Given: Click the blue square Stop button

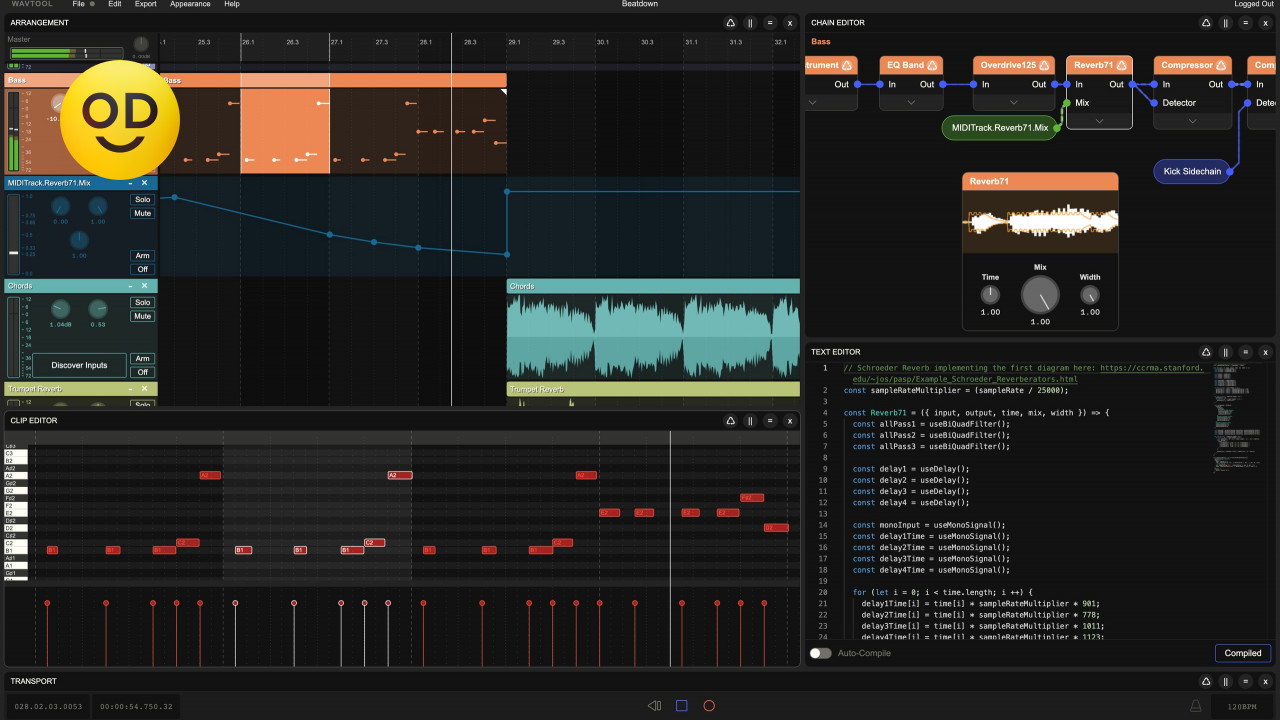Looking at the screenshot, I should click(x=682, y=706).
